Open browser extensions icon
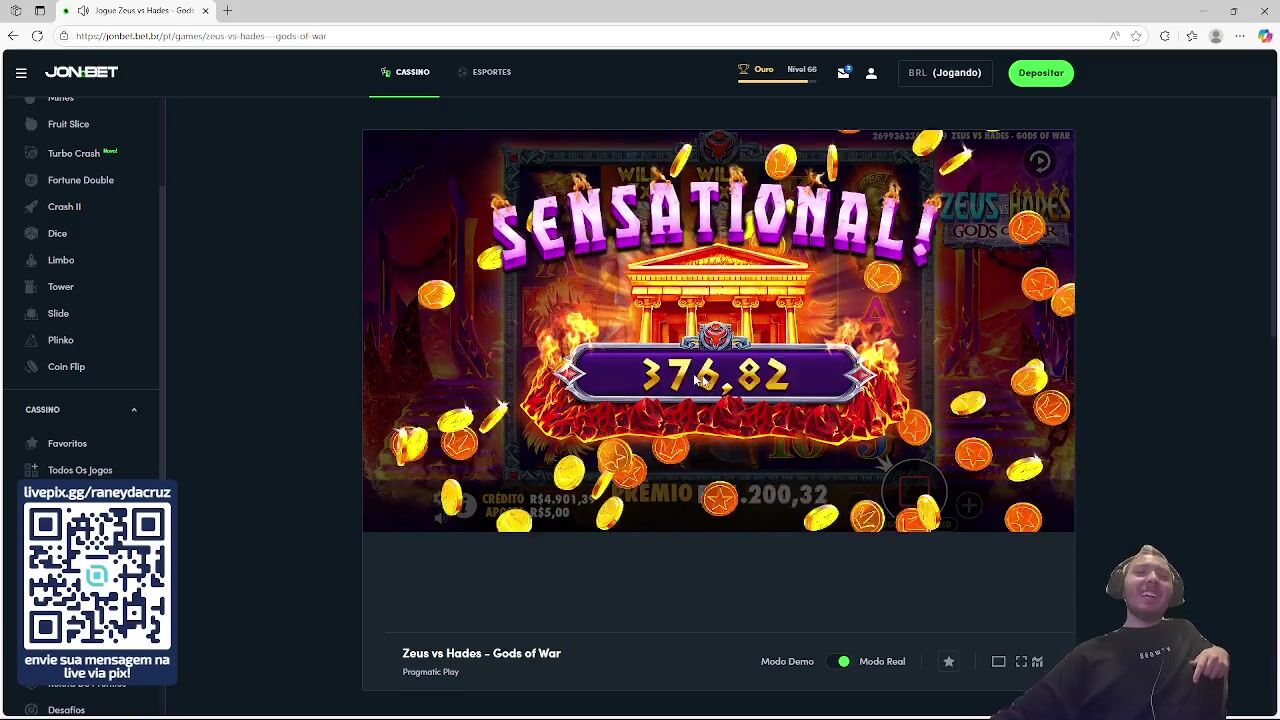Image resolution: width=1280 pixels, height=720 pixels. (x=1165, y=36)
